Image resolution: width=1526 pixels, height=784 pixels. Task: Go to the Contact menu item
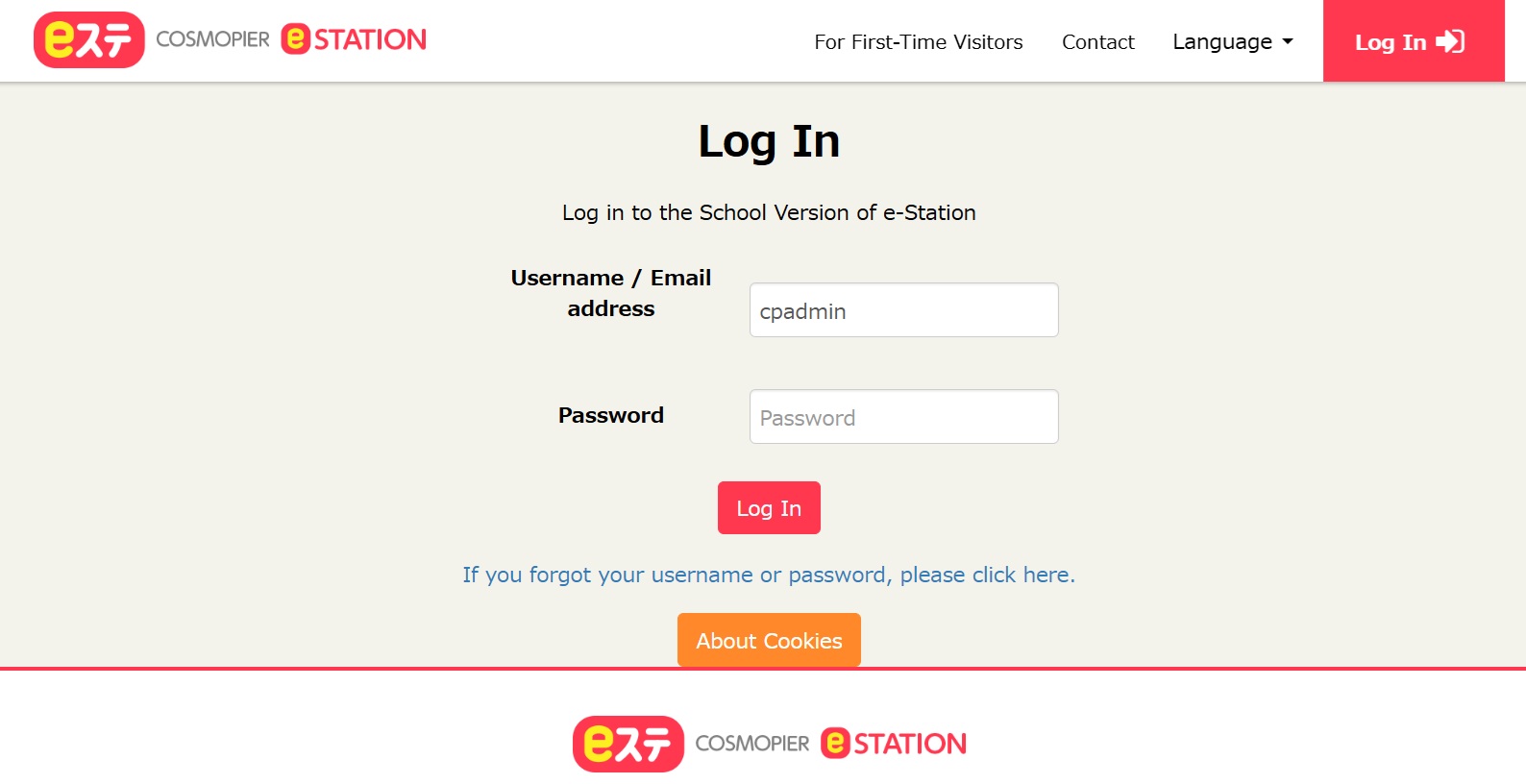[x=1097, y=42]
